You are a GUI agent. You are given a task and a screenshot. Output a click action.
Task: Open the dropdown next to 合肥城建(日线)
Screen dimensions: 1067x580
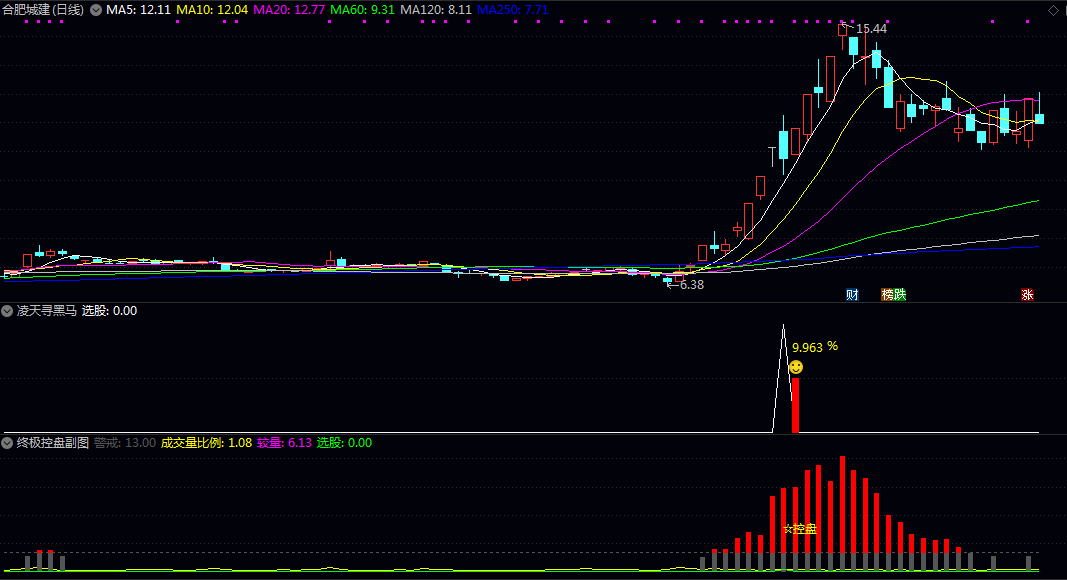point(96,10)
